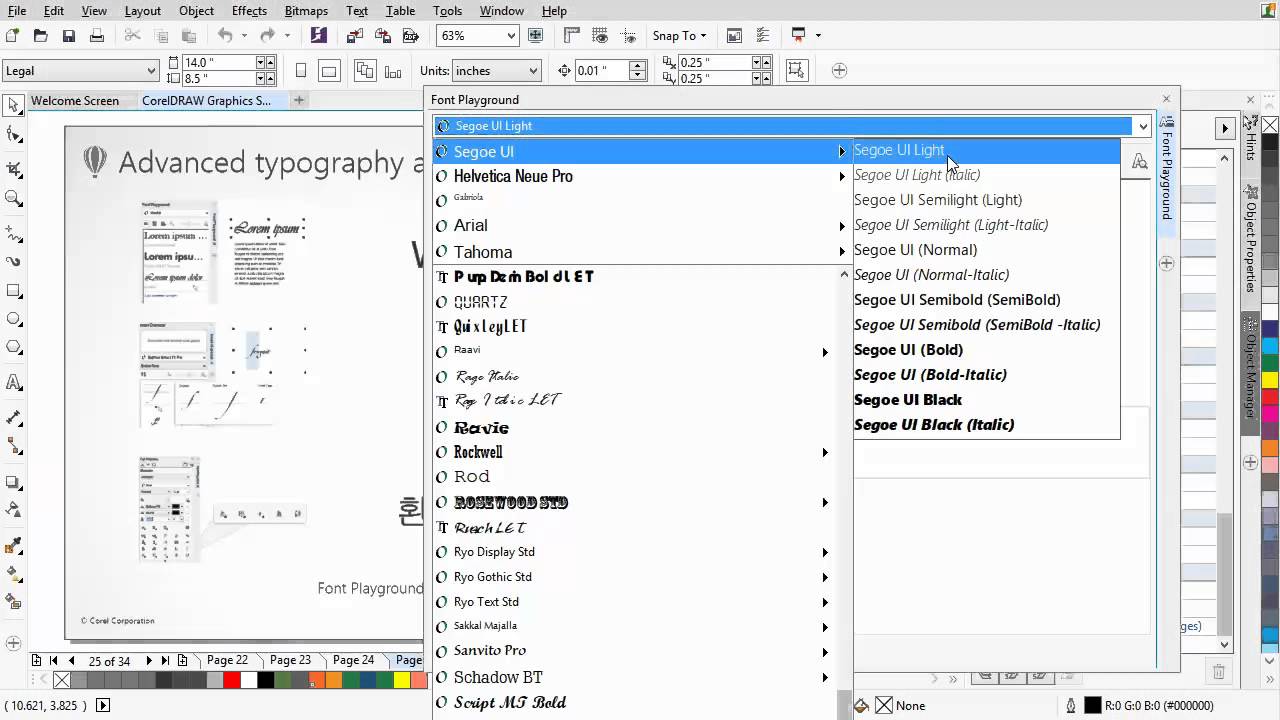
Task: Open the Snap To dropdown
Action: point(680,36)
